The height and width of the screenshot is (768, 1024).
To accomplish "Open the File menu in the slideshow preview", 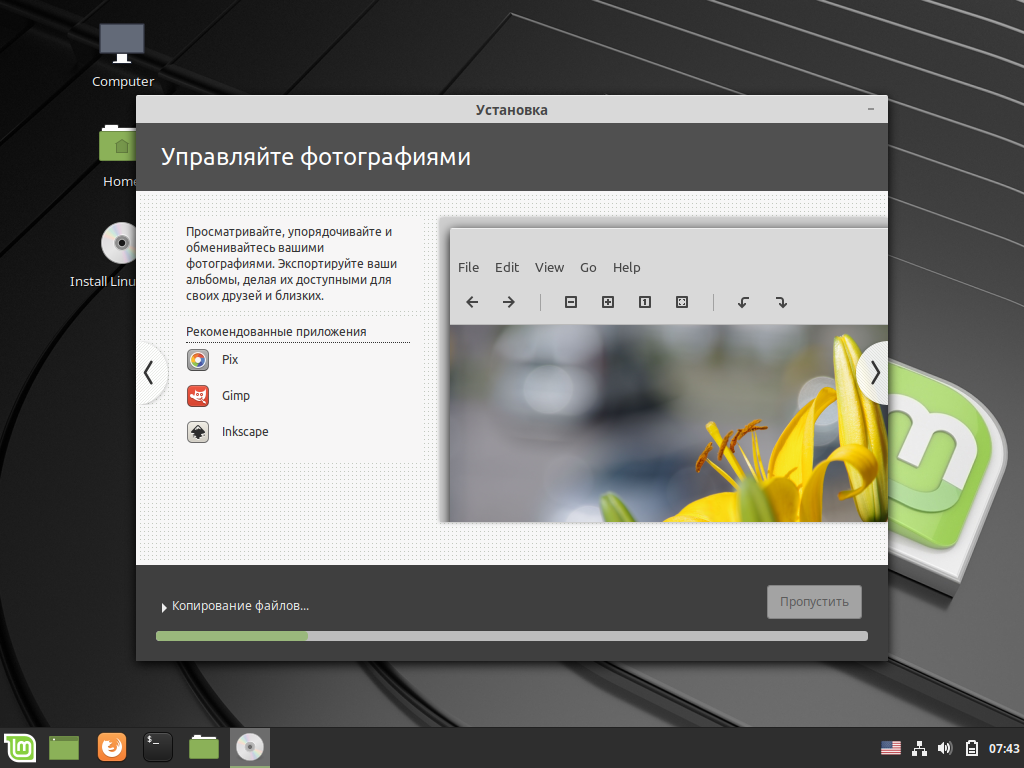I will click(468, 267).
